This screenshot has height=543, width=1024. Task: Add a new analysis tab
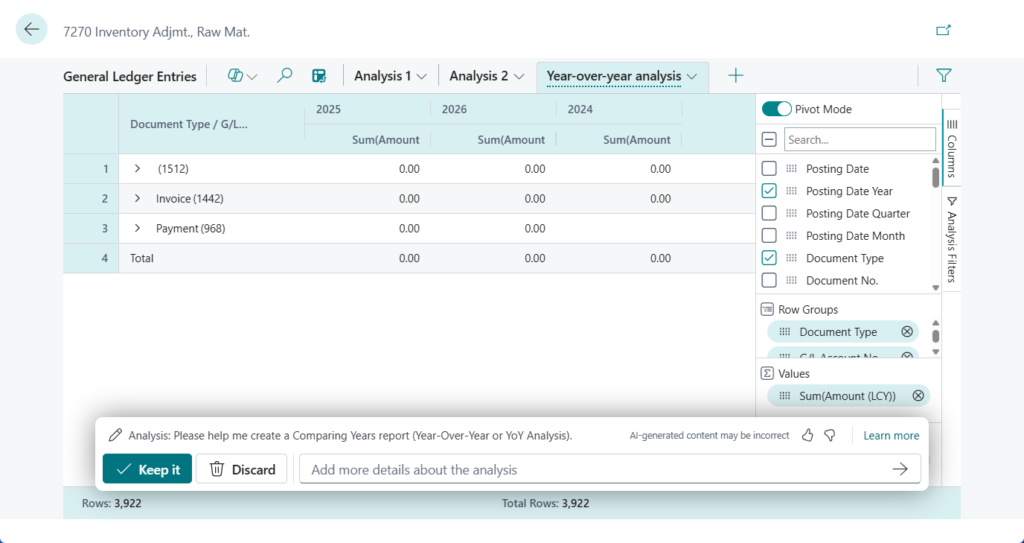click(736, 76)
